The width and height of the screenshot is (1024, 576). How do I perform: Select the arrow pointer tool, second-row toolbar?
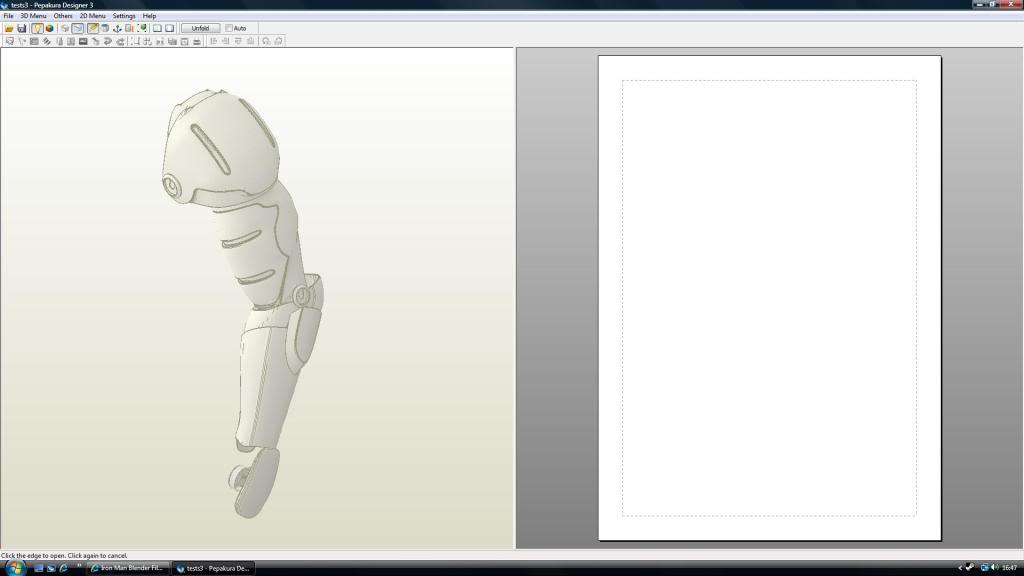click(22, 41)
